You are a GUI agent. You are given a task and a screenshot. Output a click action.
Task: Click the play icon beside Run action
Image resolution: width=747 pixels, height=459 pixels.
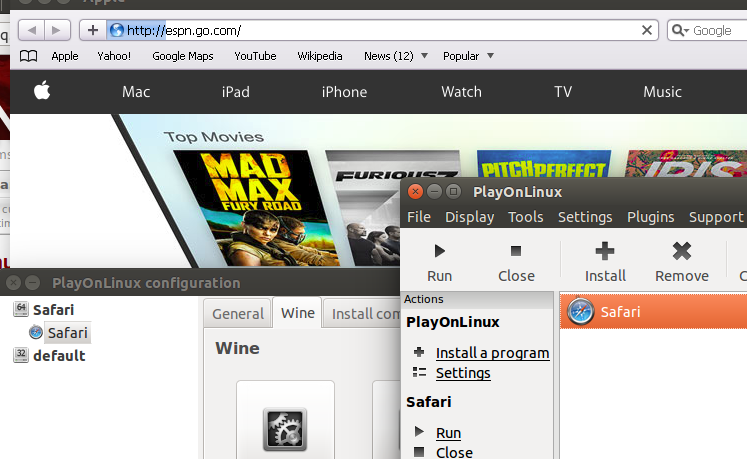pyautogui.click(x=419, y=432)
